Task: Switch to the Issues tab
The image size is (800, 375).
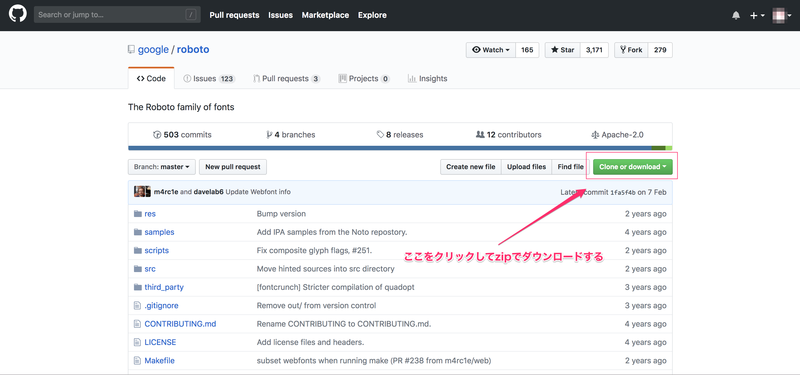Action: coord(209,79)
